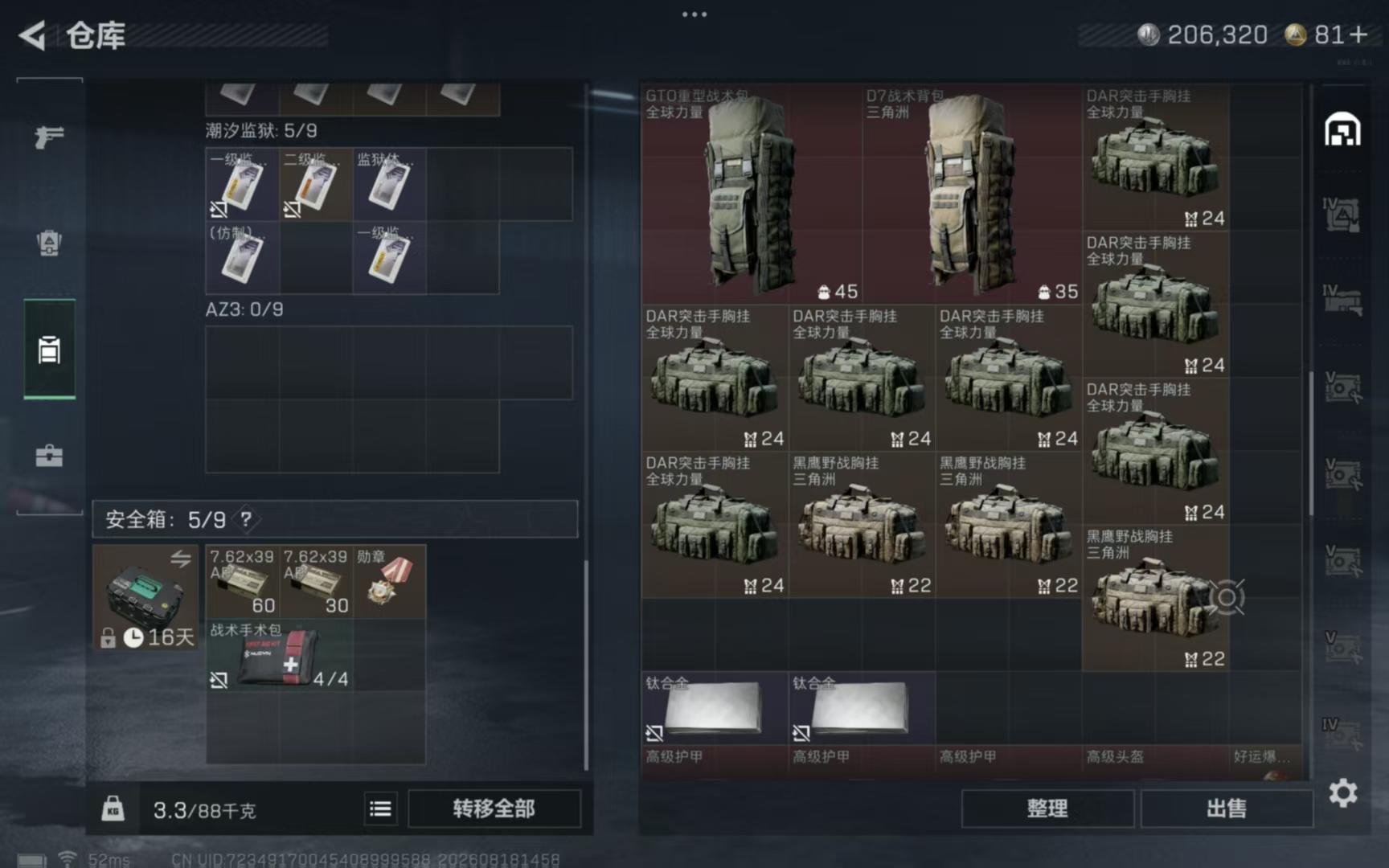Open the IV container tab with triangle symbol

click(x=1342, y=215)
